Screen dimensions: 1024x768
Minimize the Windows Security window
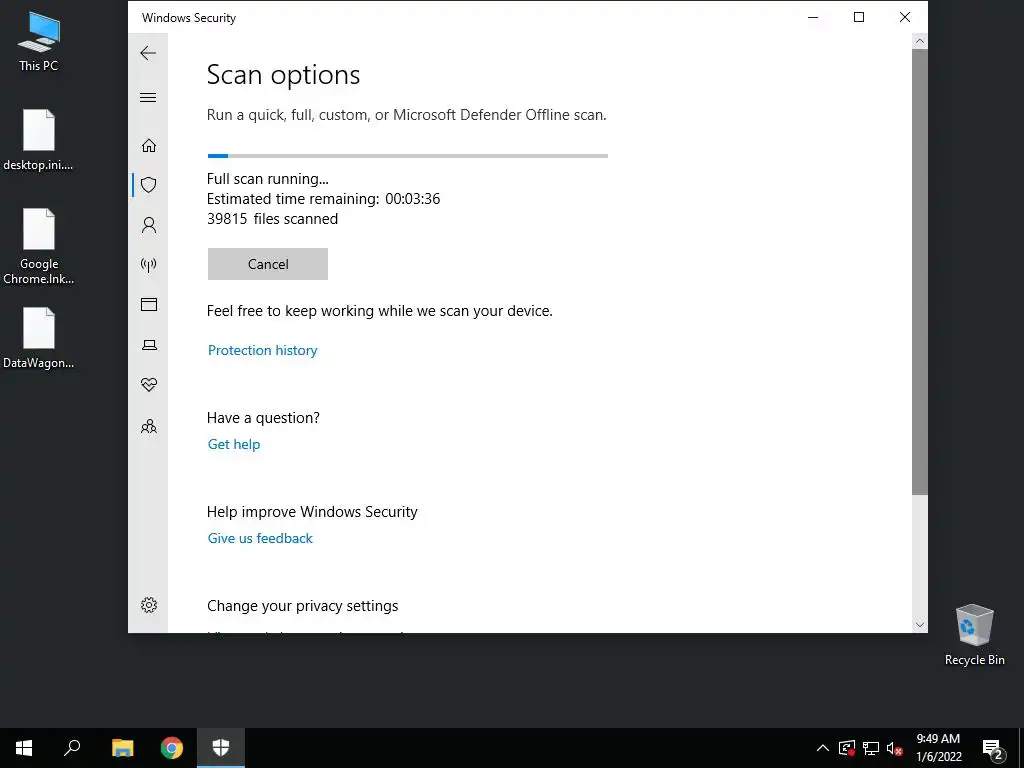813,17
